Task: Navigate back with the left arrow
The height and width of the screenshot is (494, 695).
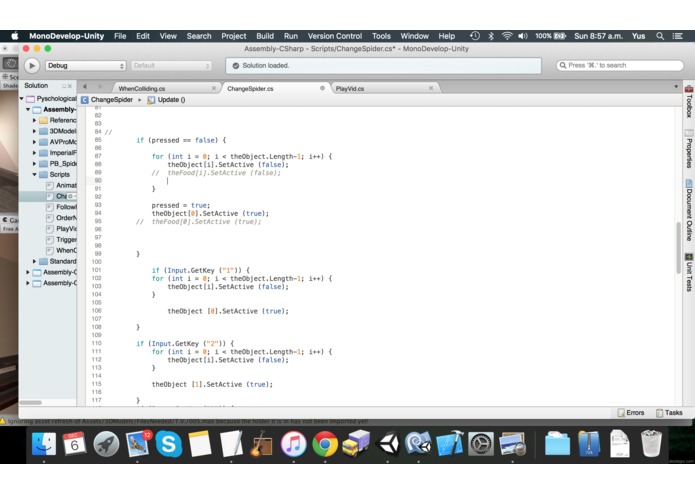Action: (x=85, y=86)
